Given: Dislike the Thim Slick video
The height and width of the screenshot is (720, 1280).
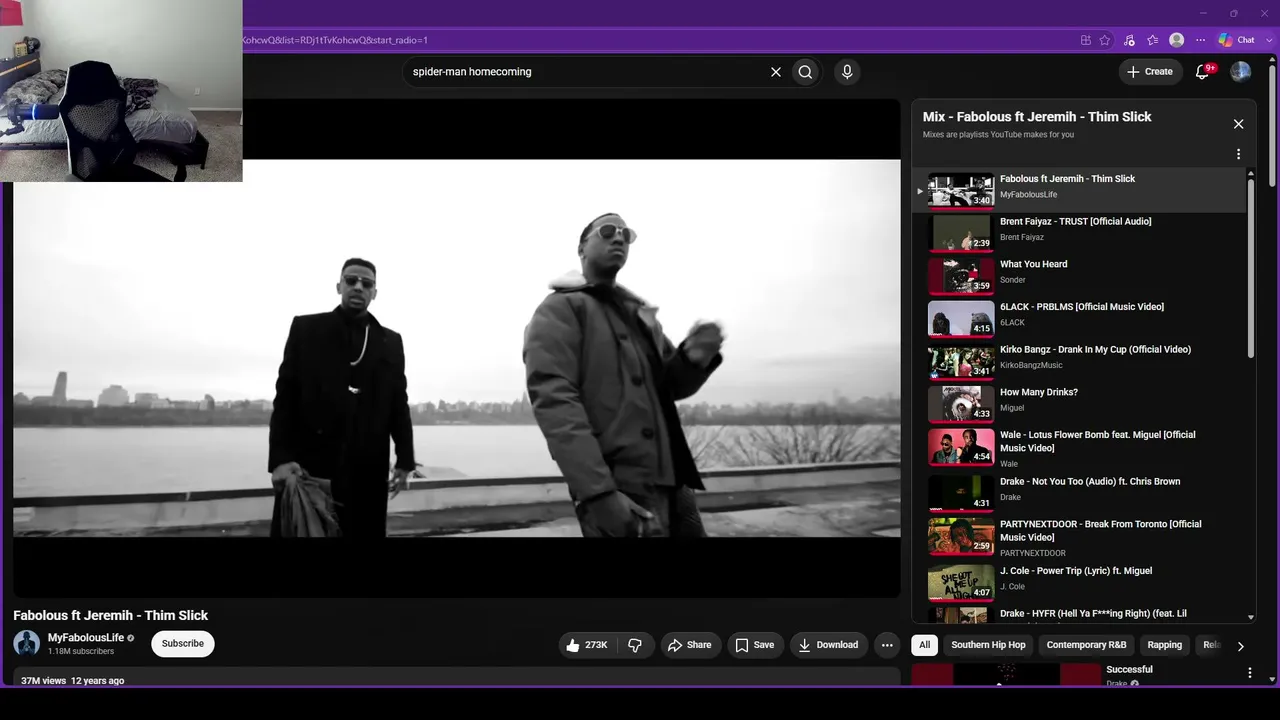Looking at the screenshot, I should tap(635, 645).
